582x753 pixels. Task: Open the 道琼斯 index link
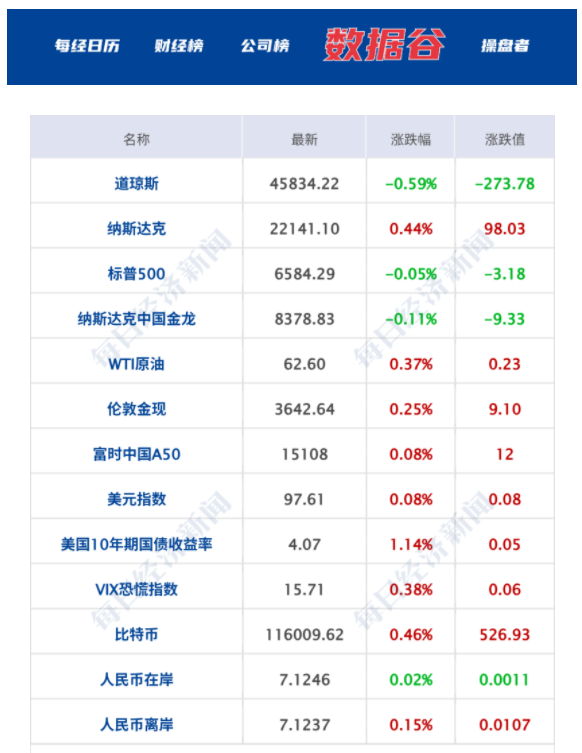point(136,183)
